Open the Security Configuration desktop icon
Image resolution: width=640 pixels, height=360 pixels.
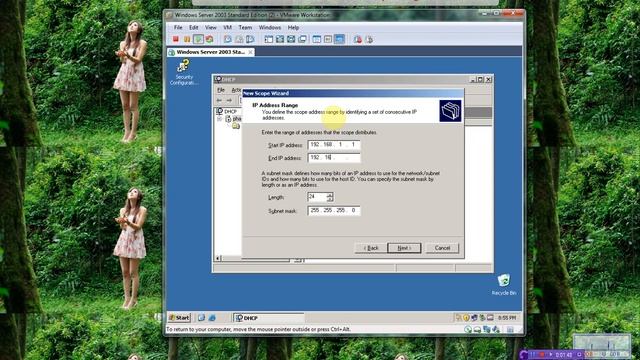click(x=184, y=72)
